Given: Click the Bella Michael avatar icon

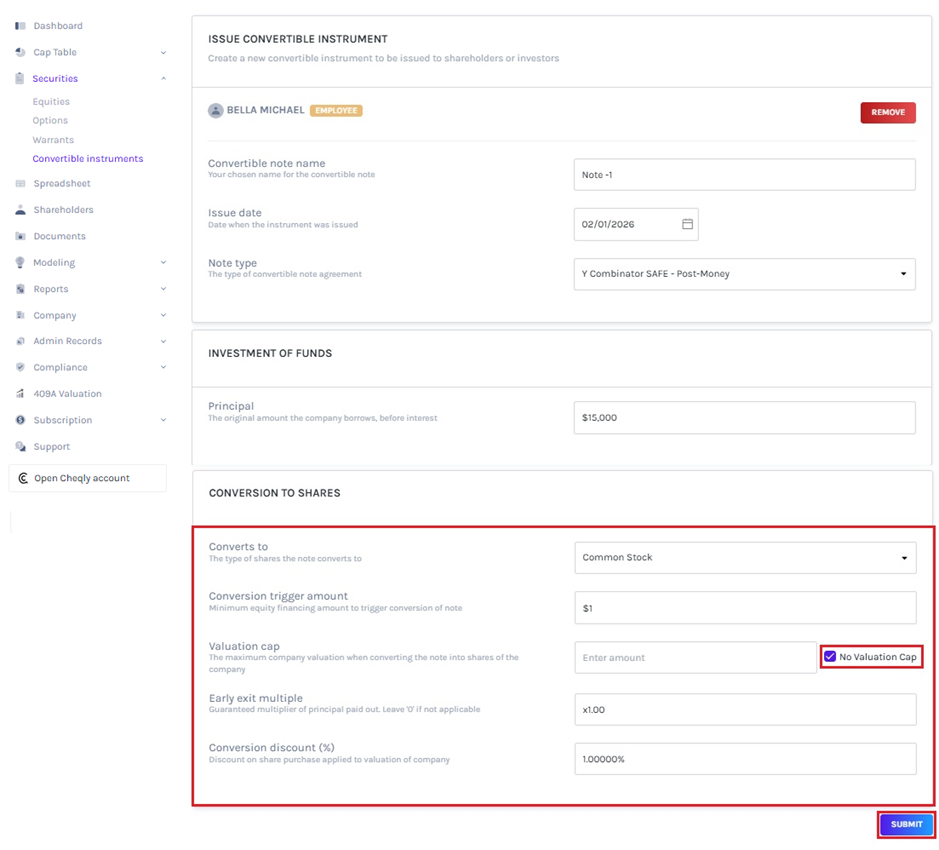Looking at the screenshot, I should pos(215,111).
